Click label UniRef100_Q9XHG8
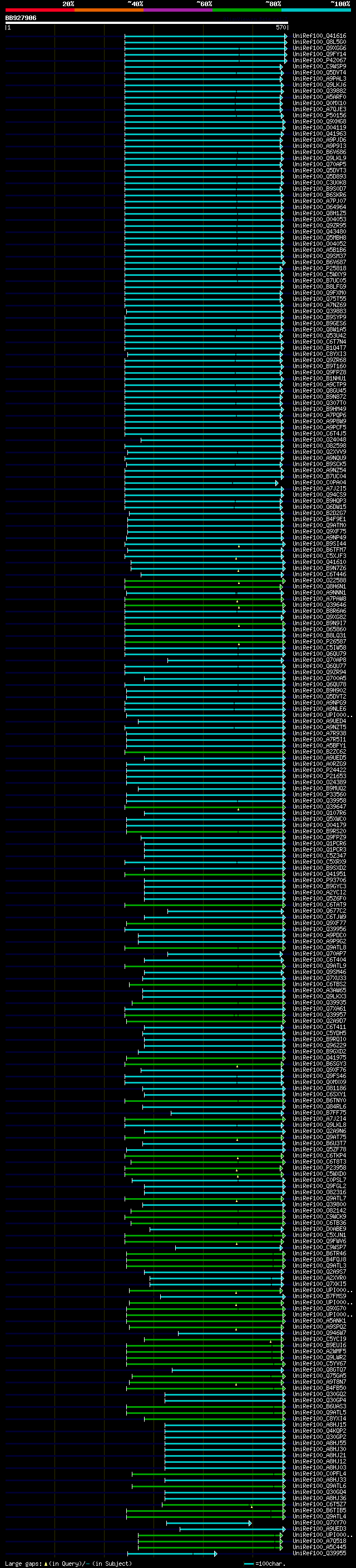The width and height of the screenshot is (356, 1568). coord(319,122)
